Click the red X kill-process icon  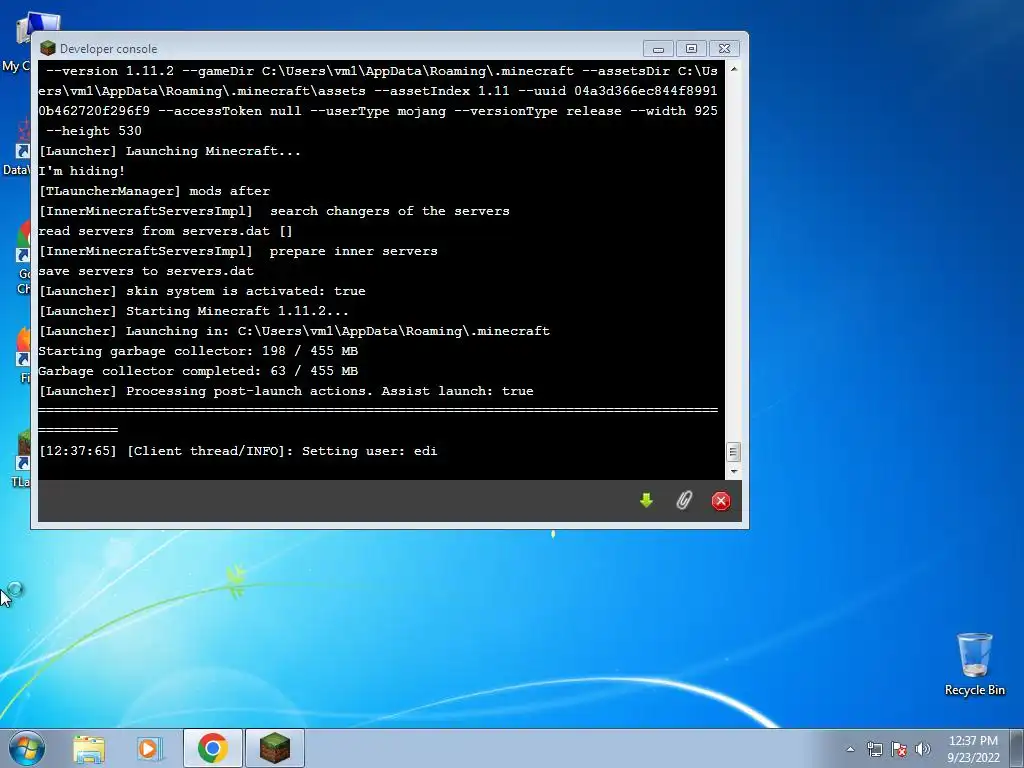pyautogui.click(x=721, y=501)
